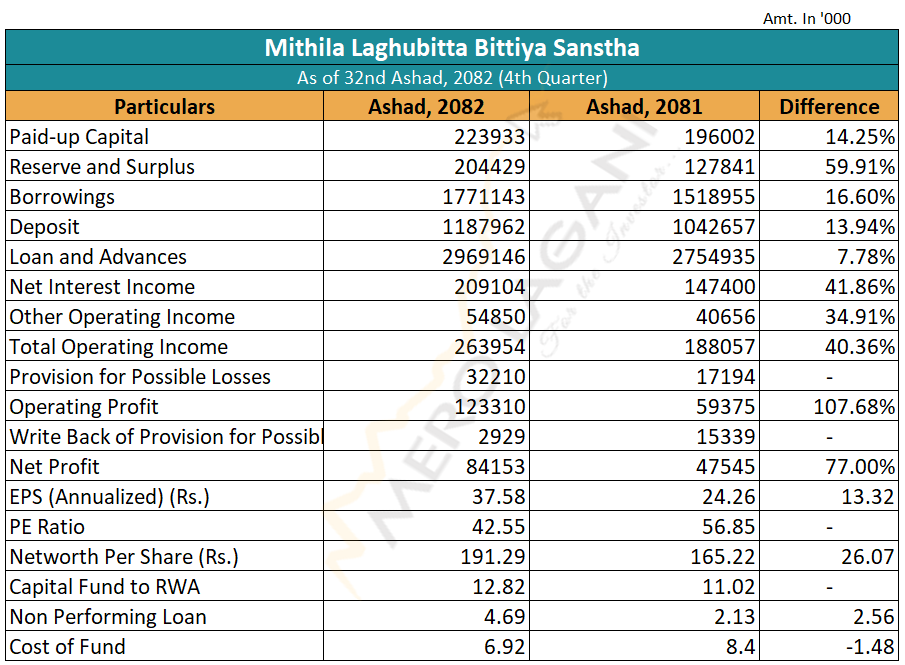The height and width of the screenshot is (665, 905).
Task: Select the PE Ratio row label
Action: pyautogui.click(x=47, y=528)
